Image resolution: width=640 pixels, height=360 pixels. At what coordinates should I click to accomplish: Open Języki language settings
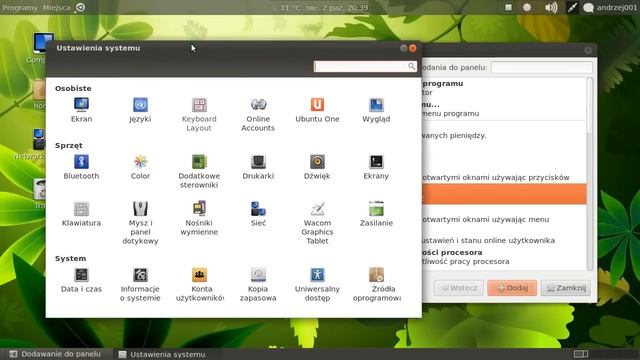click(x=140, y=110)
